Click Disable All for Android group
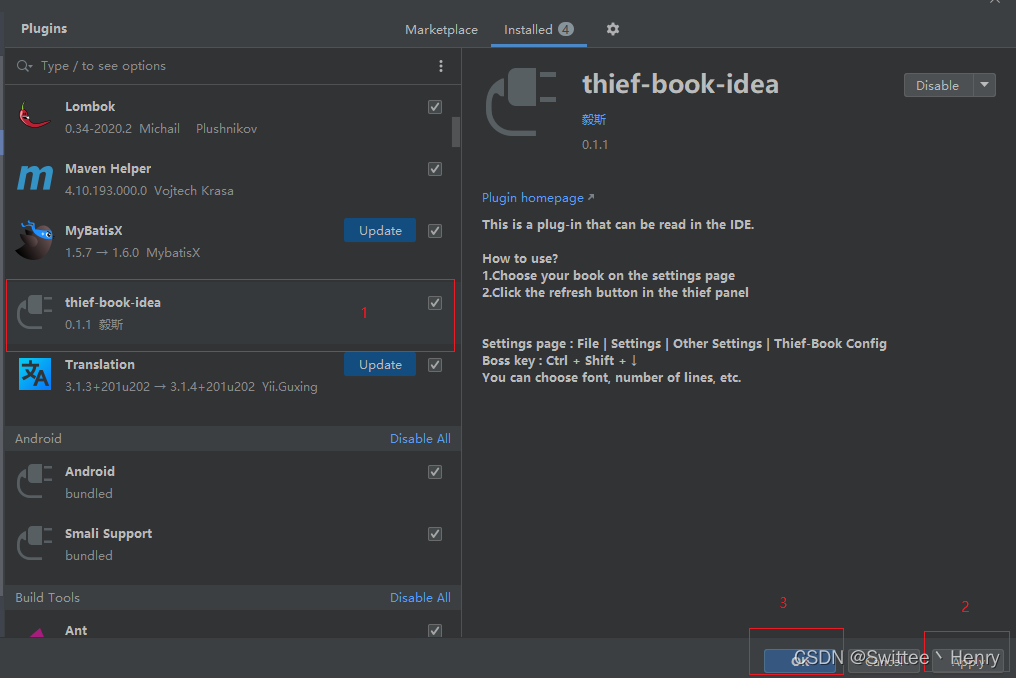Viewport: 1016px width, 678px height. [420, 439]
